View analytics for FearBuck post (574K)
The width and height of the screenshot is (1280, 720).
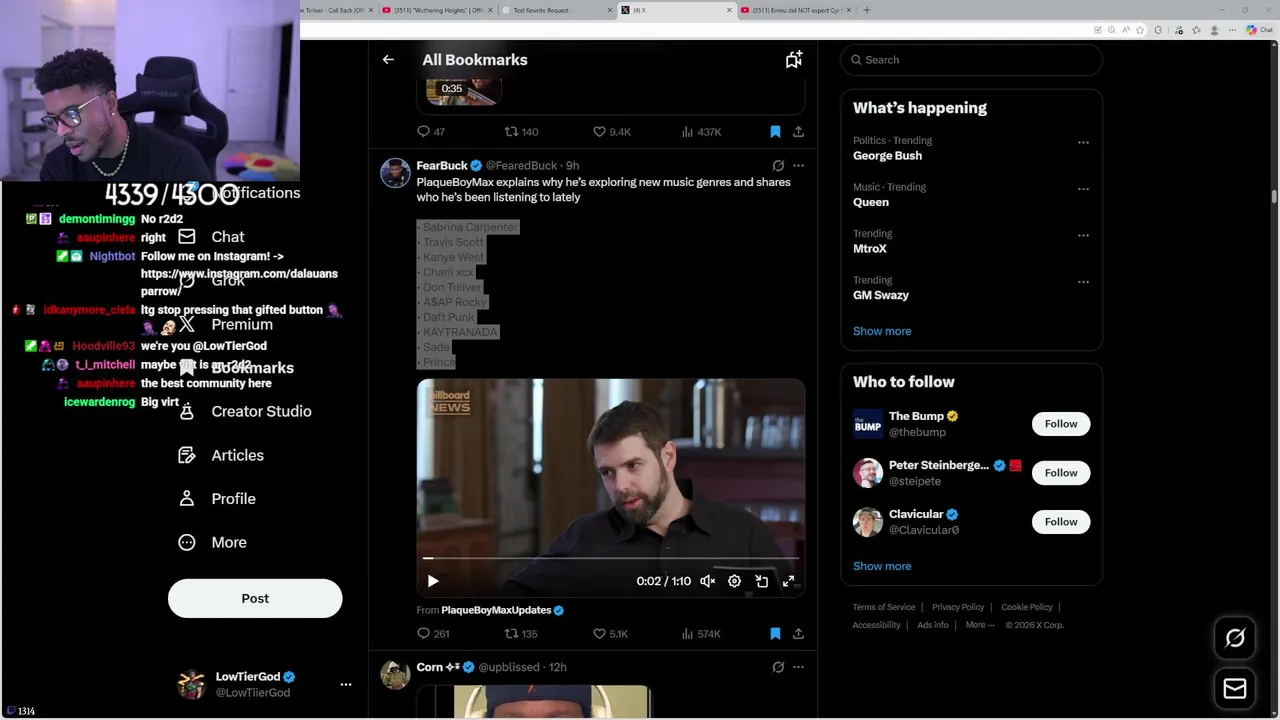(700, 634)
